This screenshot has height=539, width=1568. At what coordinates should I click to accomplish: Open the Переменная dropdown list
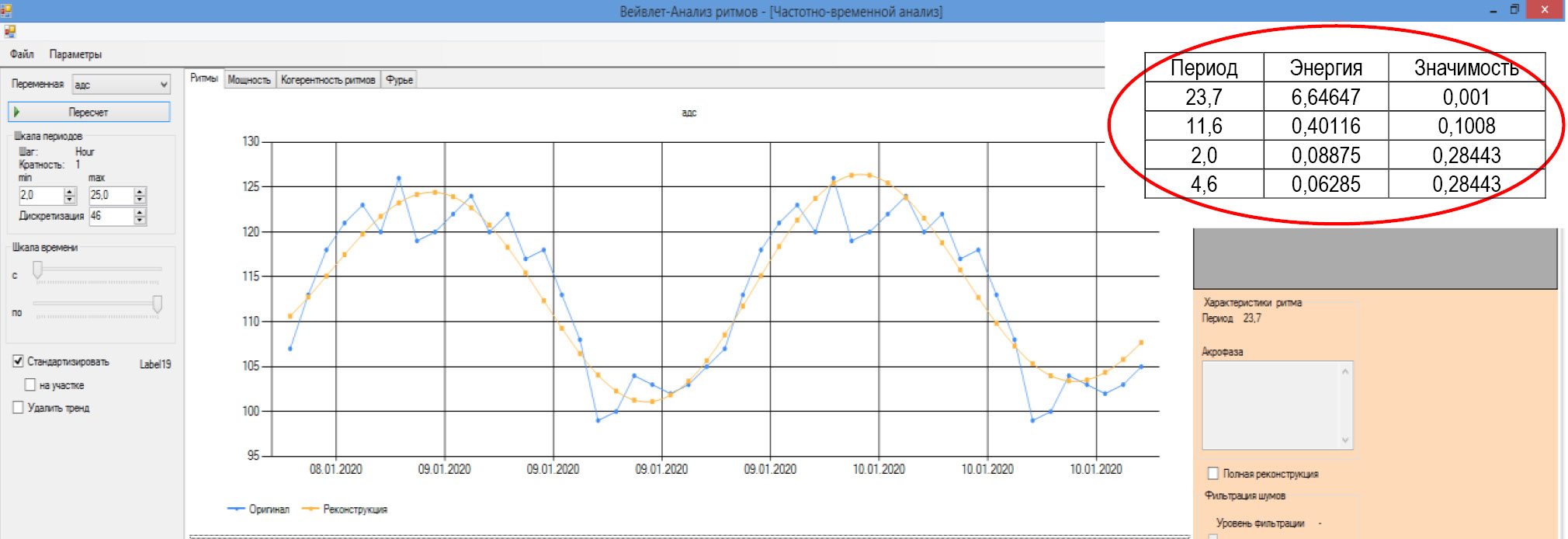click(x=163, y=84)
